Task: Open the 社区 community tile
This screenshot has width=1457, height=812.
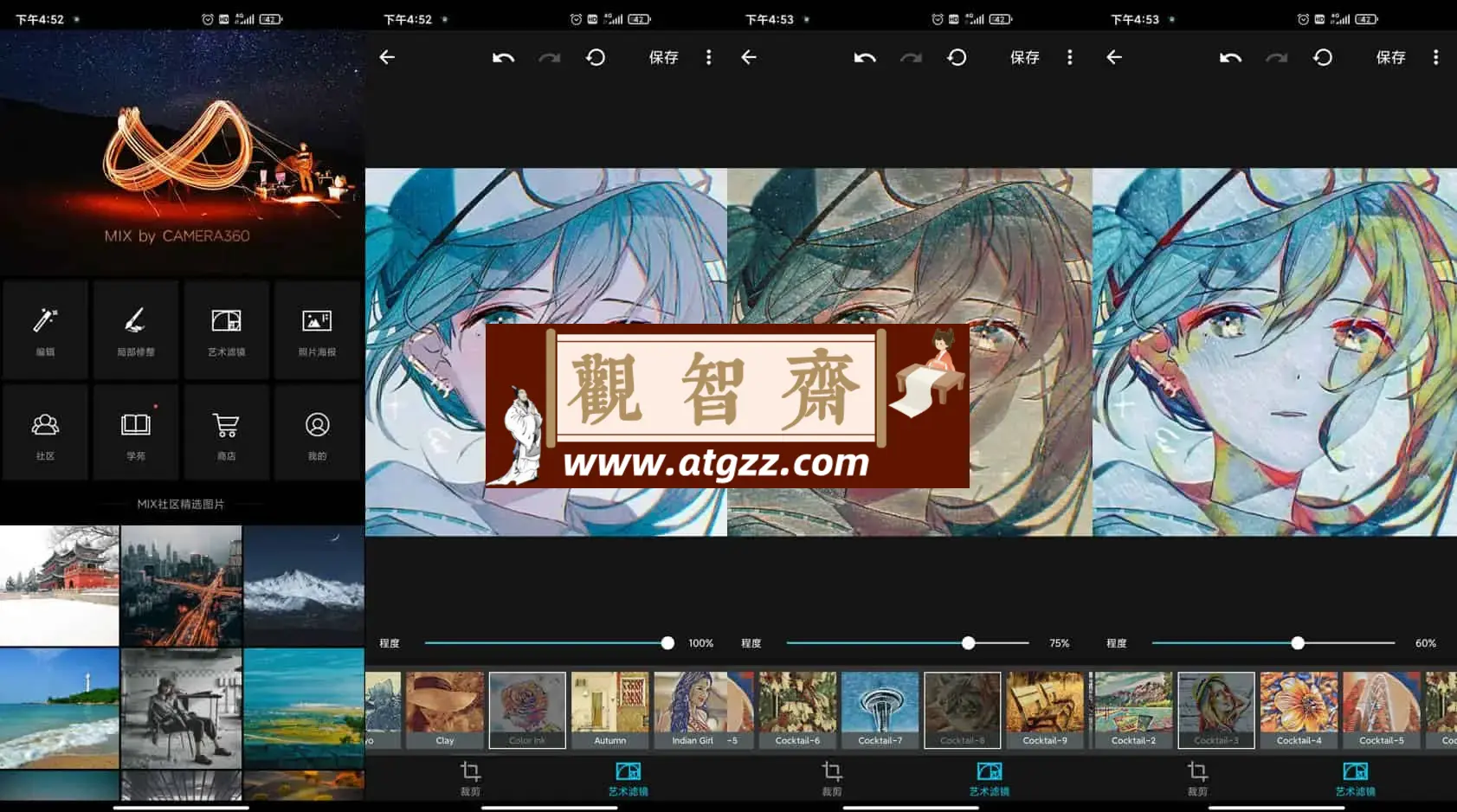Action: (45, 433)
